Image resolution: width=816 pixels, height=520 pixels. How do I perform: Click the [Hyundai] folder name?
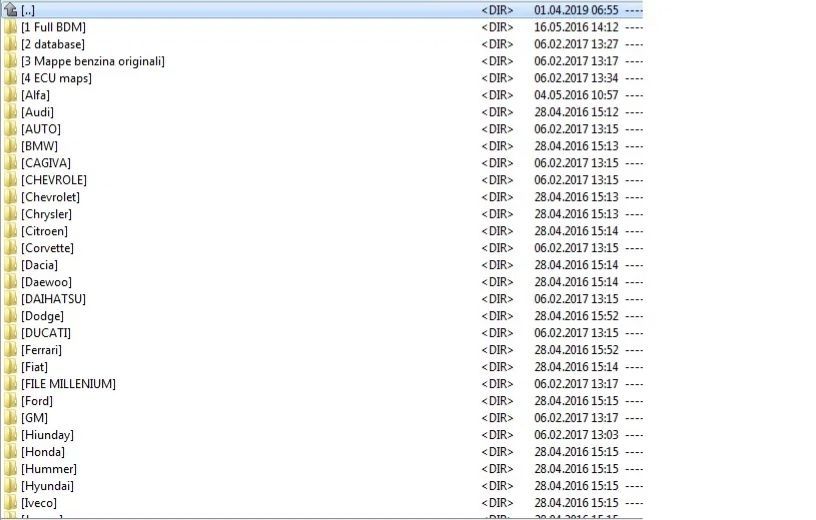47,486
